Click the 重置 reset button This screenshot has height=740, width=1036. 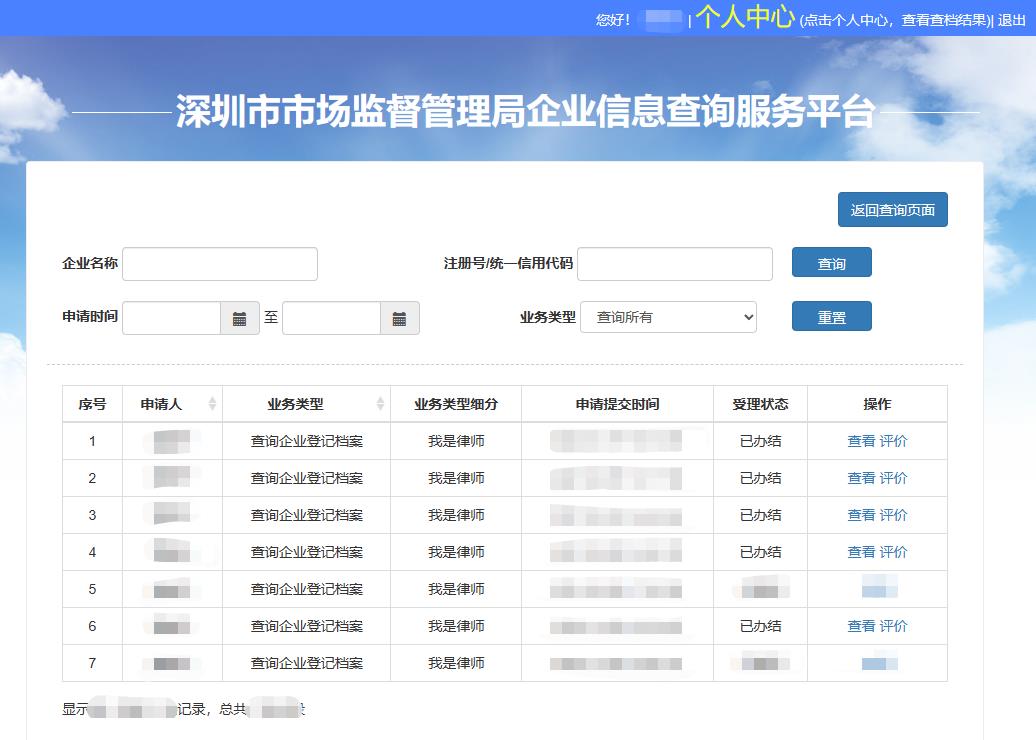pyautogui.click(x=831, y=315)
